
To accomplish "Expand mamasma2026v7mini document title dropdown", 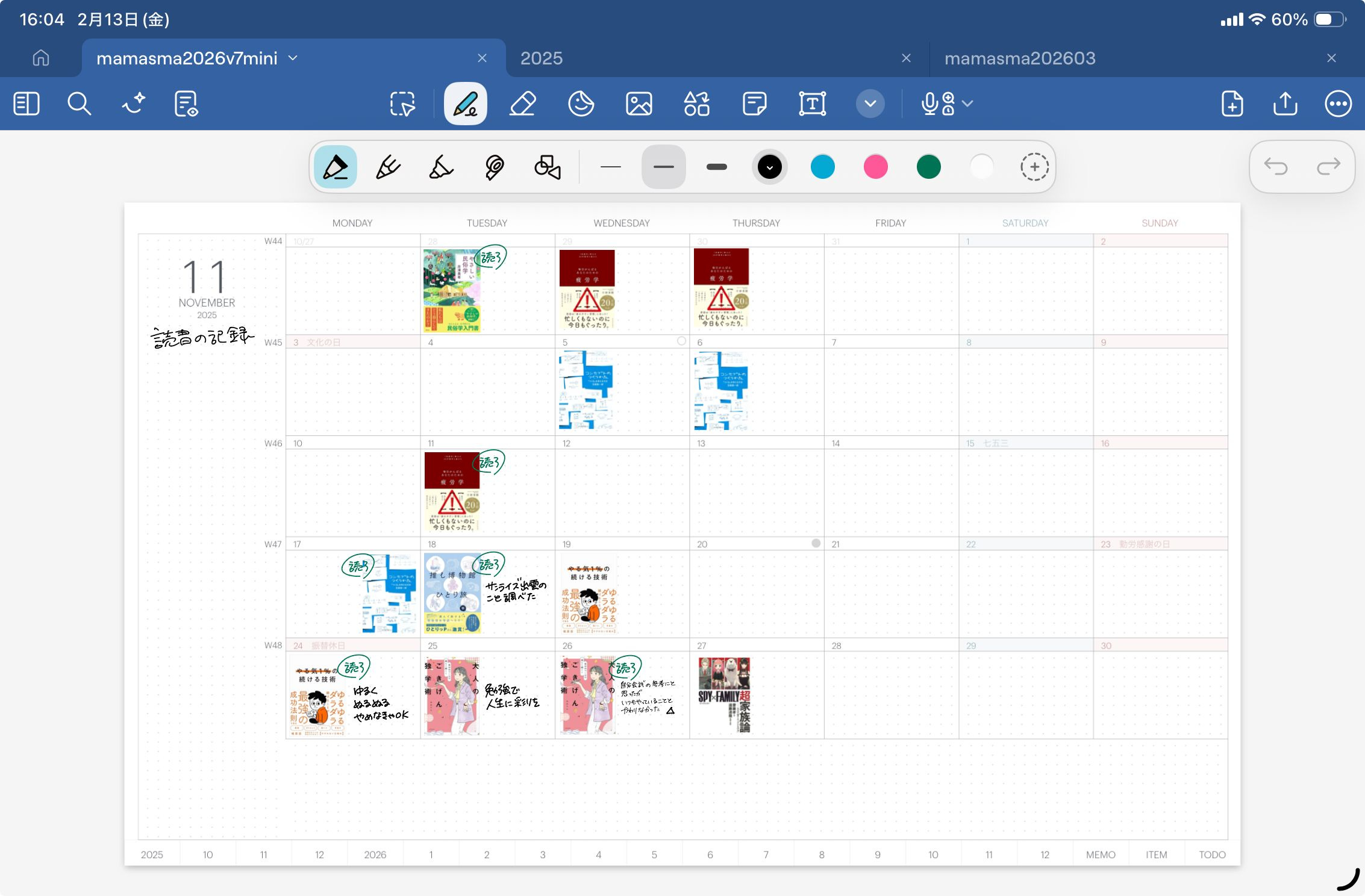I will [x=293, y=58].
